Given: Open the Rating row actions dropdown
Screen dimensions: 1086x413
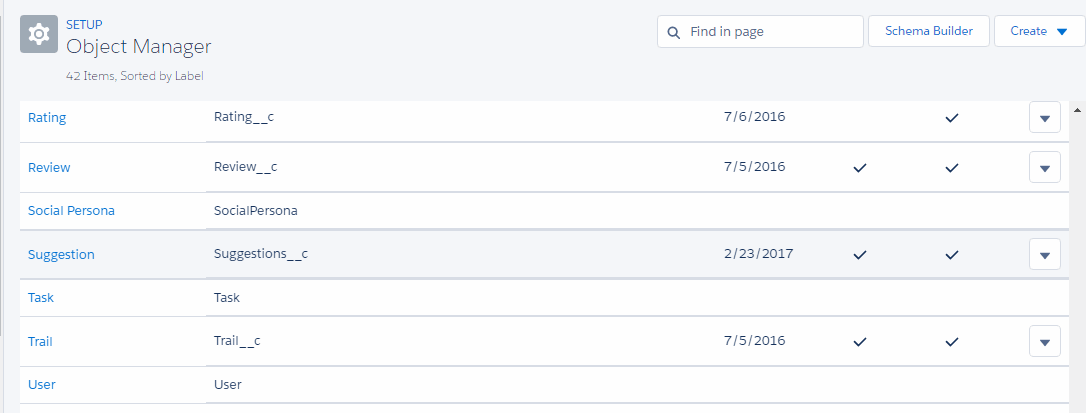Looking at the screenshot, I should 1044,118.
